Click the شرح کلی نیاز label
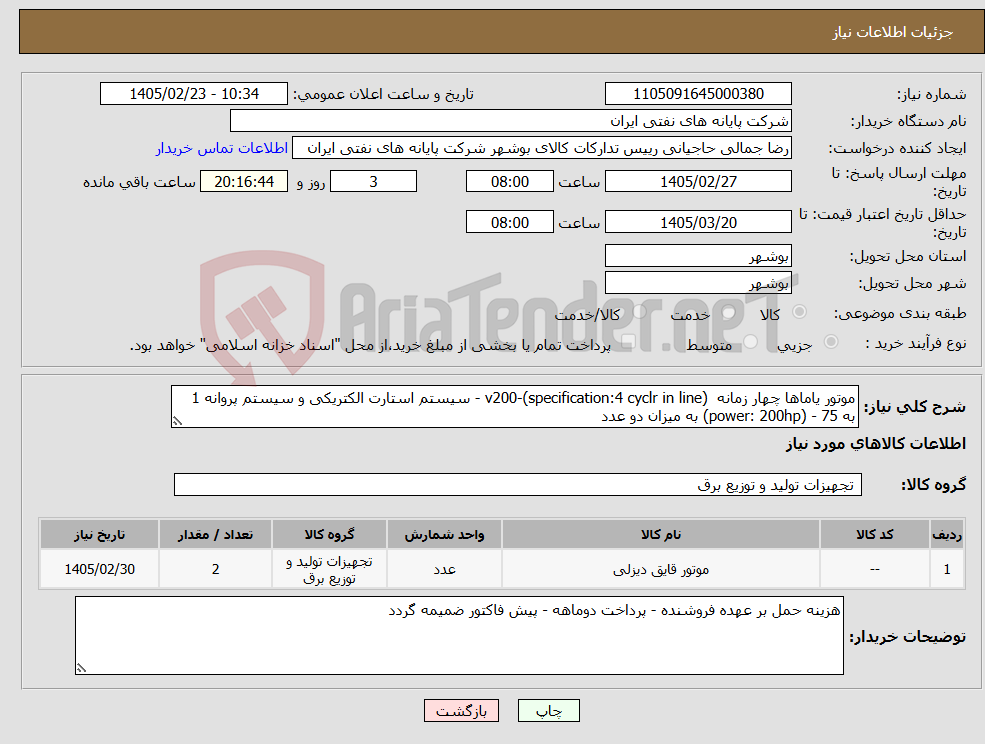Viewport: 985px width, 744px height. tap(915, 407)
